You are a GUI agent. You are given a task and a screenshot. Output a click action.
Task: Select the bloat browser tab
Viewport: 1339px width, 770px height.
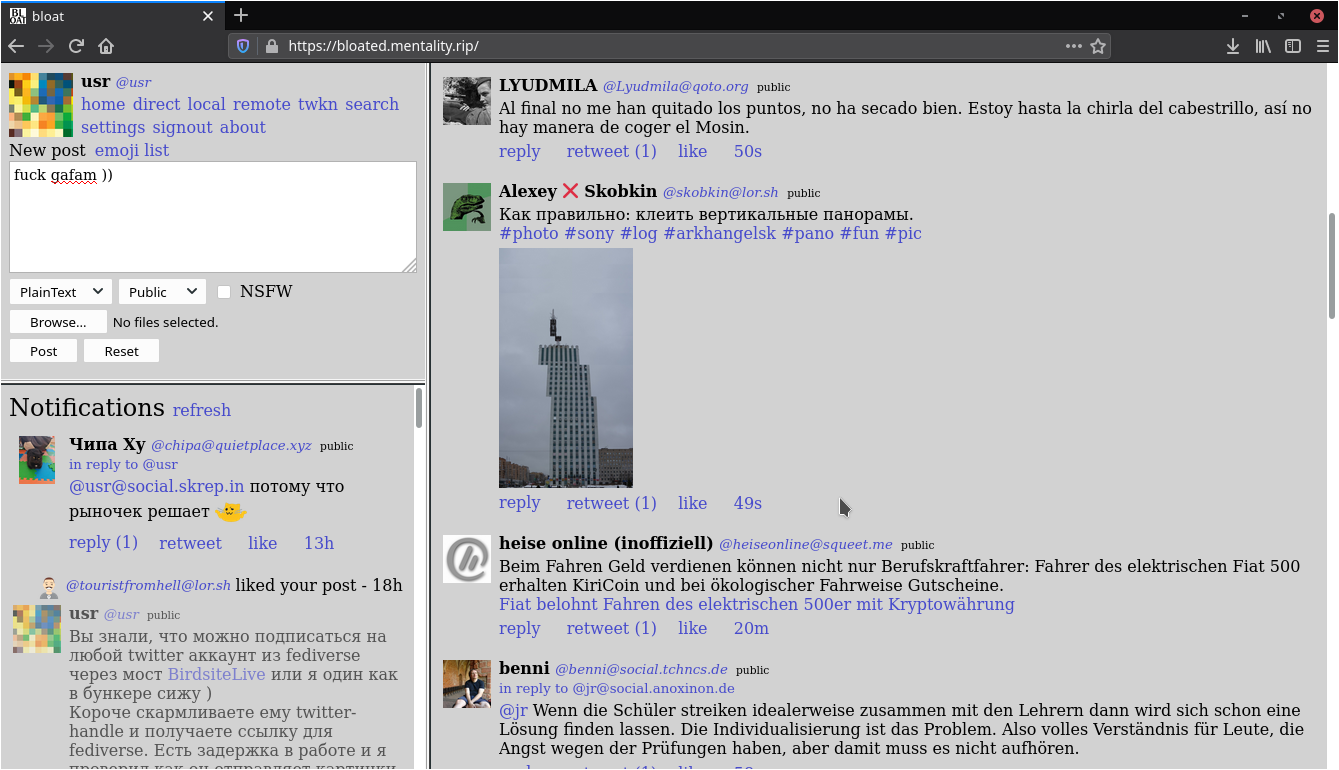[x=112, y=16]
